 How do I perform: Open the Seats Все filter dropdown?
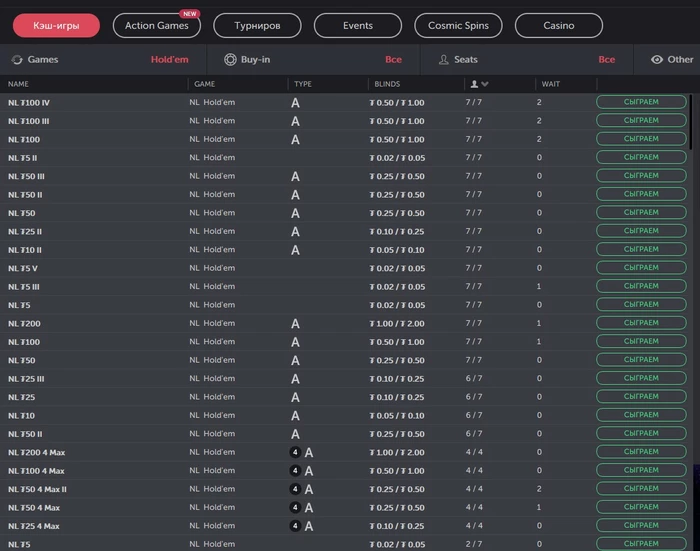[x=607, y=59]
